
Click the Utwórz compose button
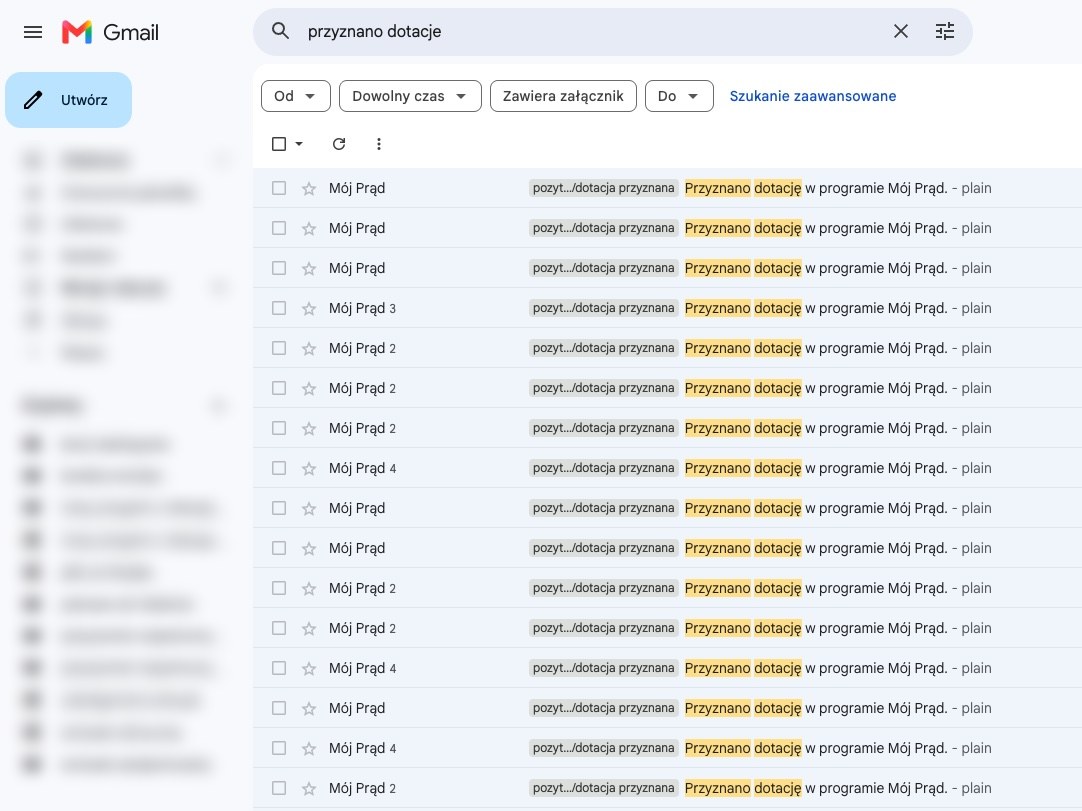[x=68, y=100]
